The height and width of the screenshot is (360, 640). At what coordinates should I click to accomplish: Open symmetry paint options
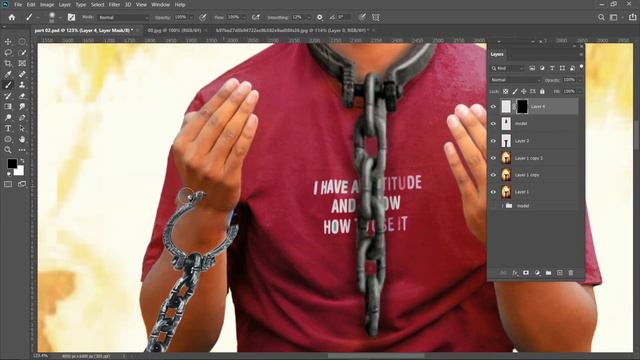click(376, 17)
